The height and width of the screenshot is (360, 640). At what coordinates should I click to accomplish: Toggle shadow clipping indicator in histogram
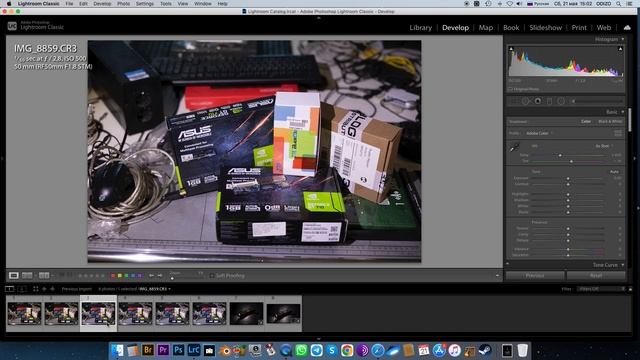(x=511, y=49)
